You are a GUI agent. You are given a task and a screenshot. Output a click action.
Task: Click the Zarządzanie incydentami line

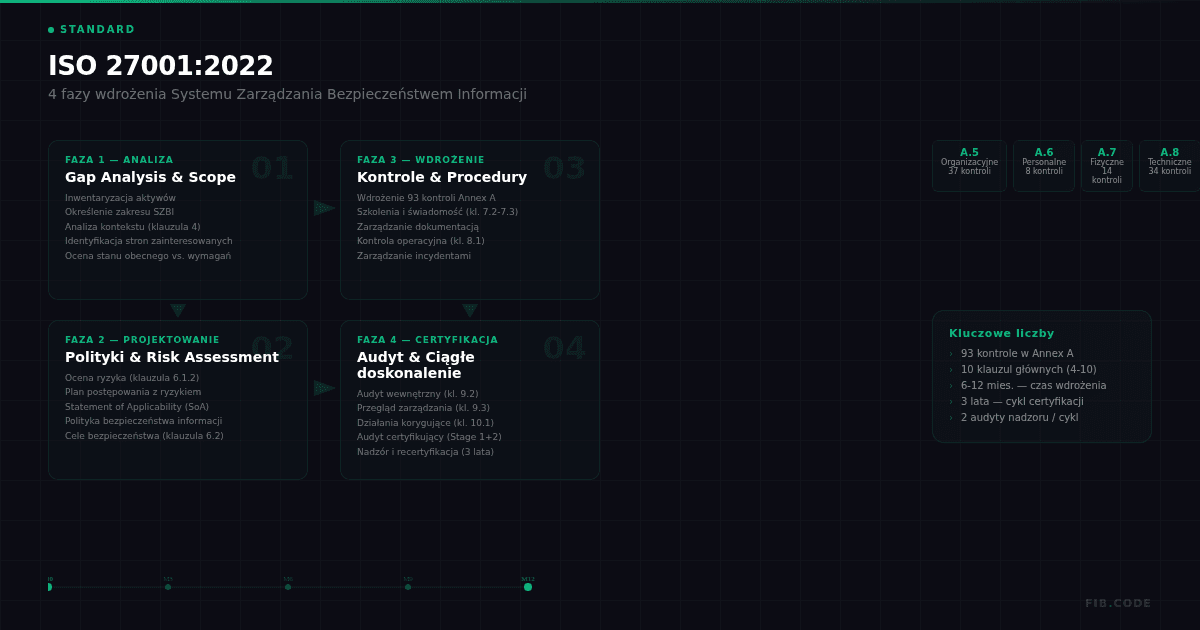[x=414, y=256]
